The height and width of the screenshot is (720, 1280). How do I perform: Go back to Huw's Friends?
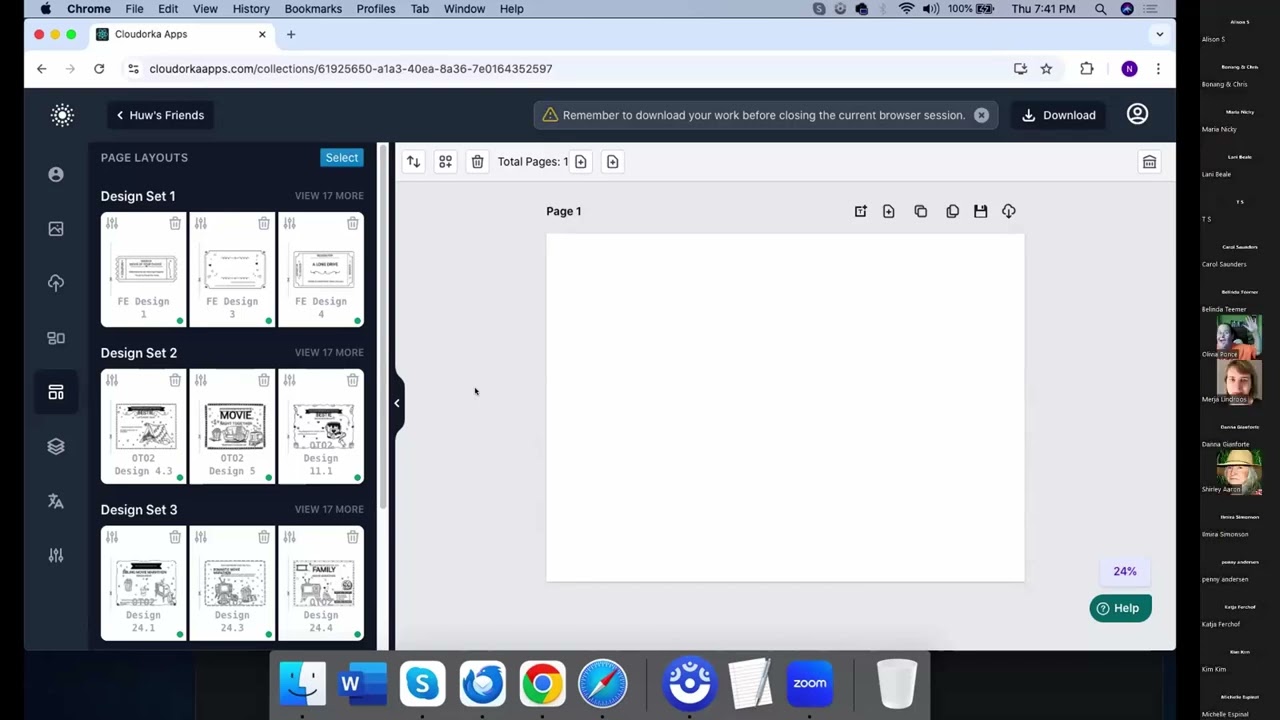pyautogui.click(x=160, y=115)
